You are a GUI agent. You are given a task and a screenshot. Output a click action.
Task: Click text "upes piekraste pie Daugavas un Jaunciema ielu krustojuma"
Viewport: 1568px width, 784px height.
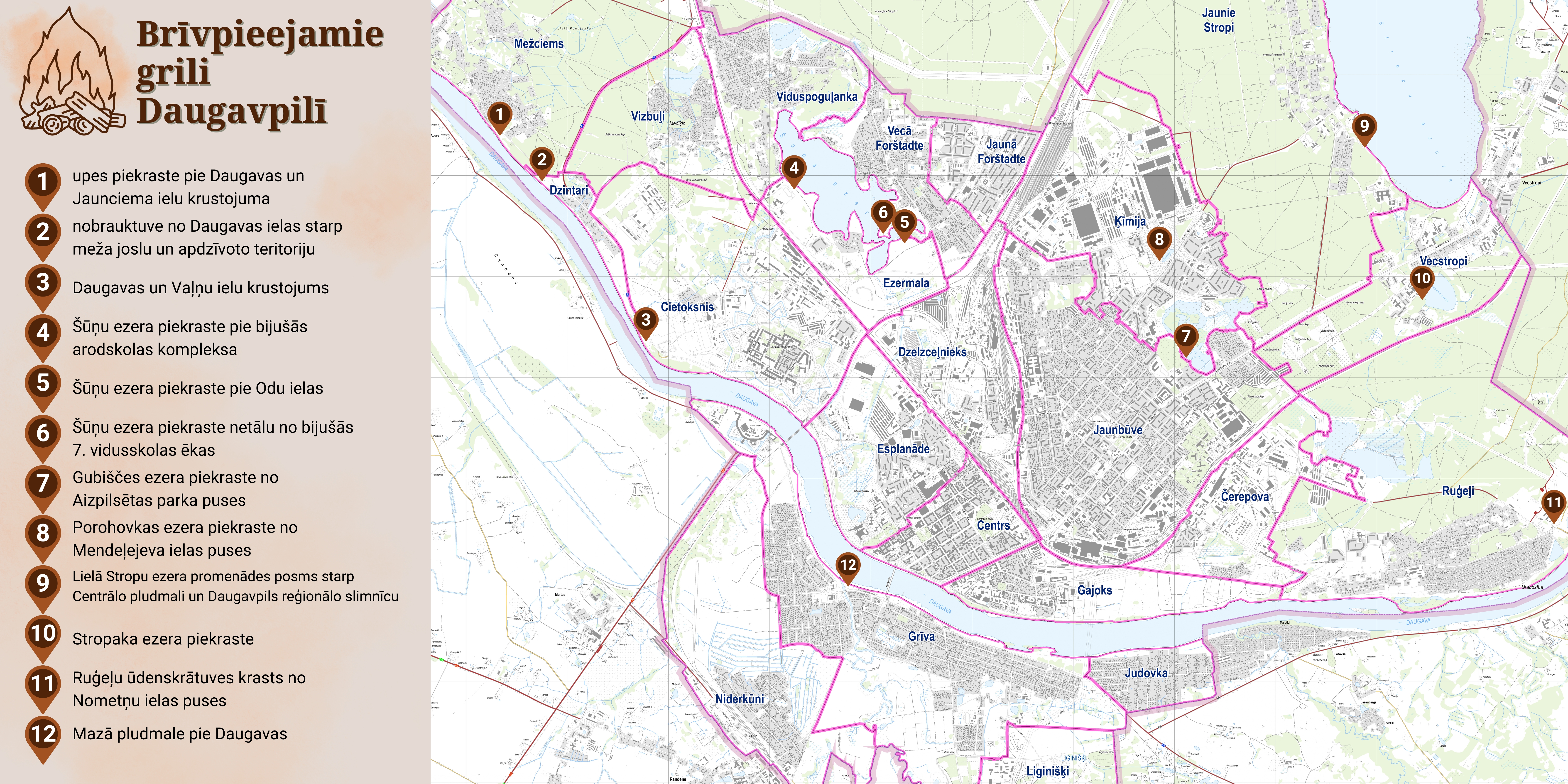[x=188, y=187]
